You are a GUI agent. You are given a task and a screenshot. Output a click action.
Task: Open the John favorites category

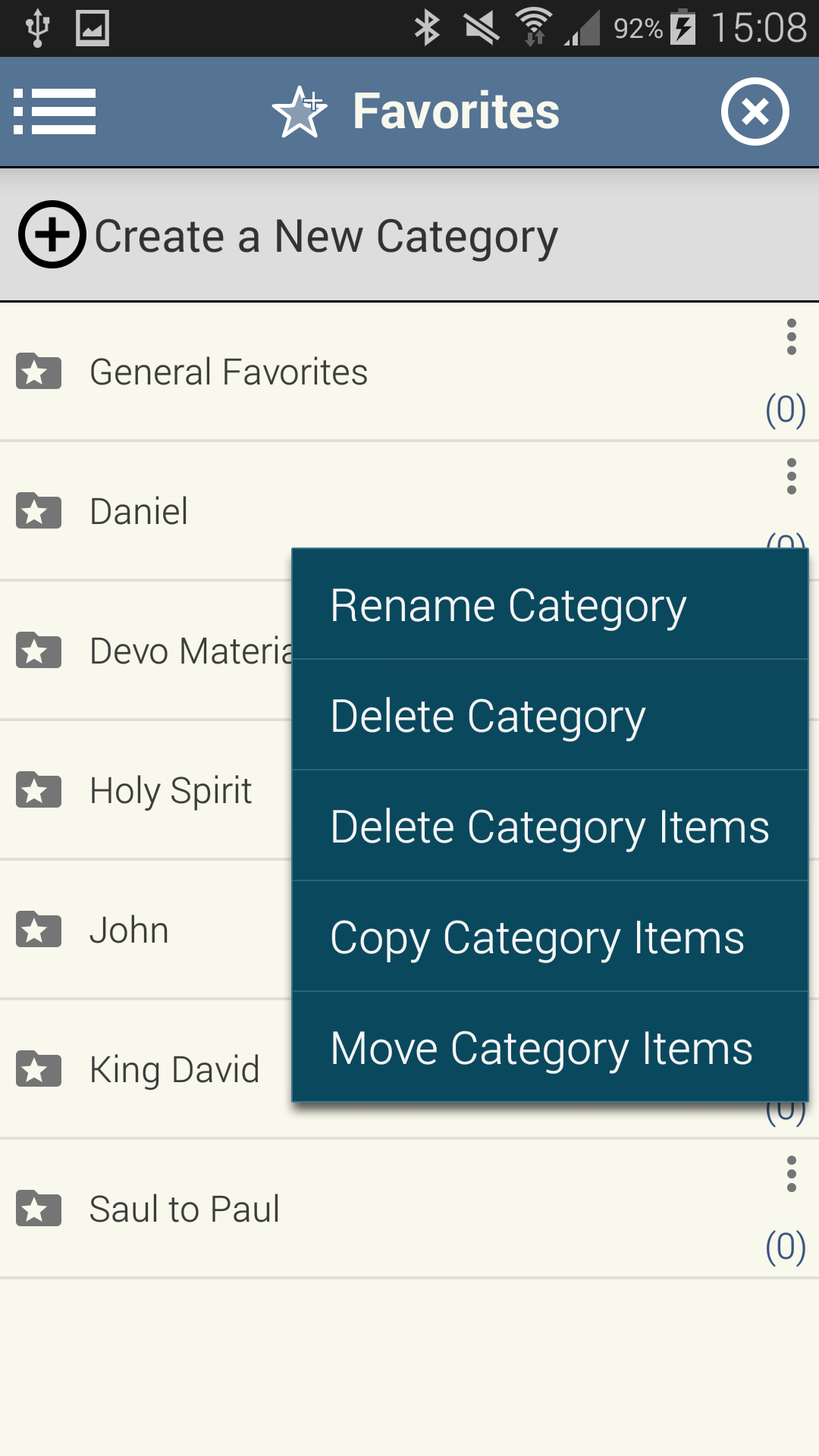(x=129, y=930)
